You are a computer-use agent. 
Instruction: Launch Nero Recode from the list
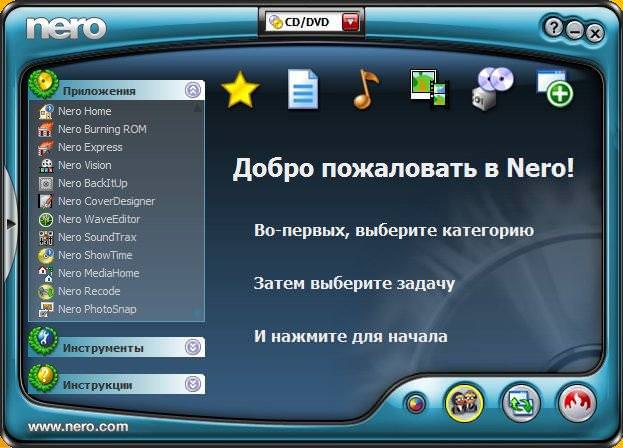point(89,292)
